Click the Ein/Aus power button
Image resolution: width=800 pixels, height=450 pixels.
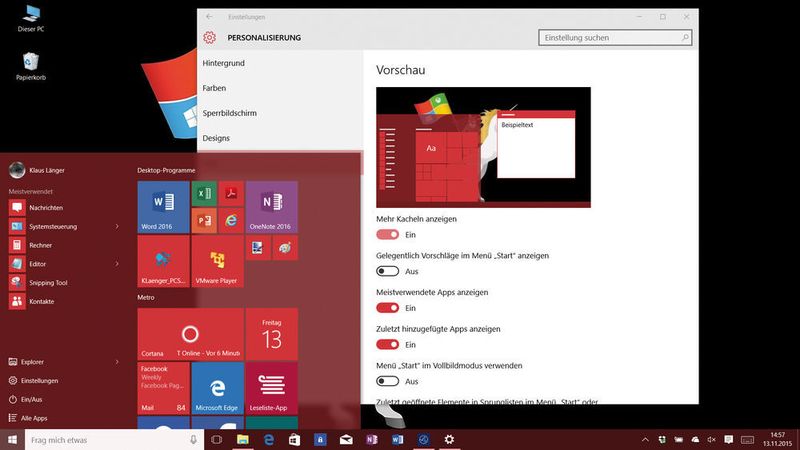click(x=32, y=399)
